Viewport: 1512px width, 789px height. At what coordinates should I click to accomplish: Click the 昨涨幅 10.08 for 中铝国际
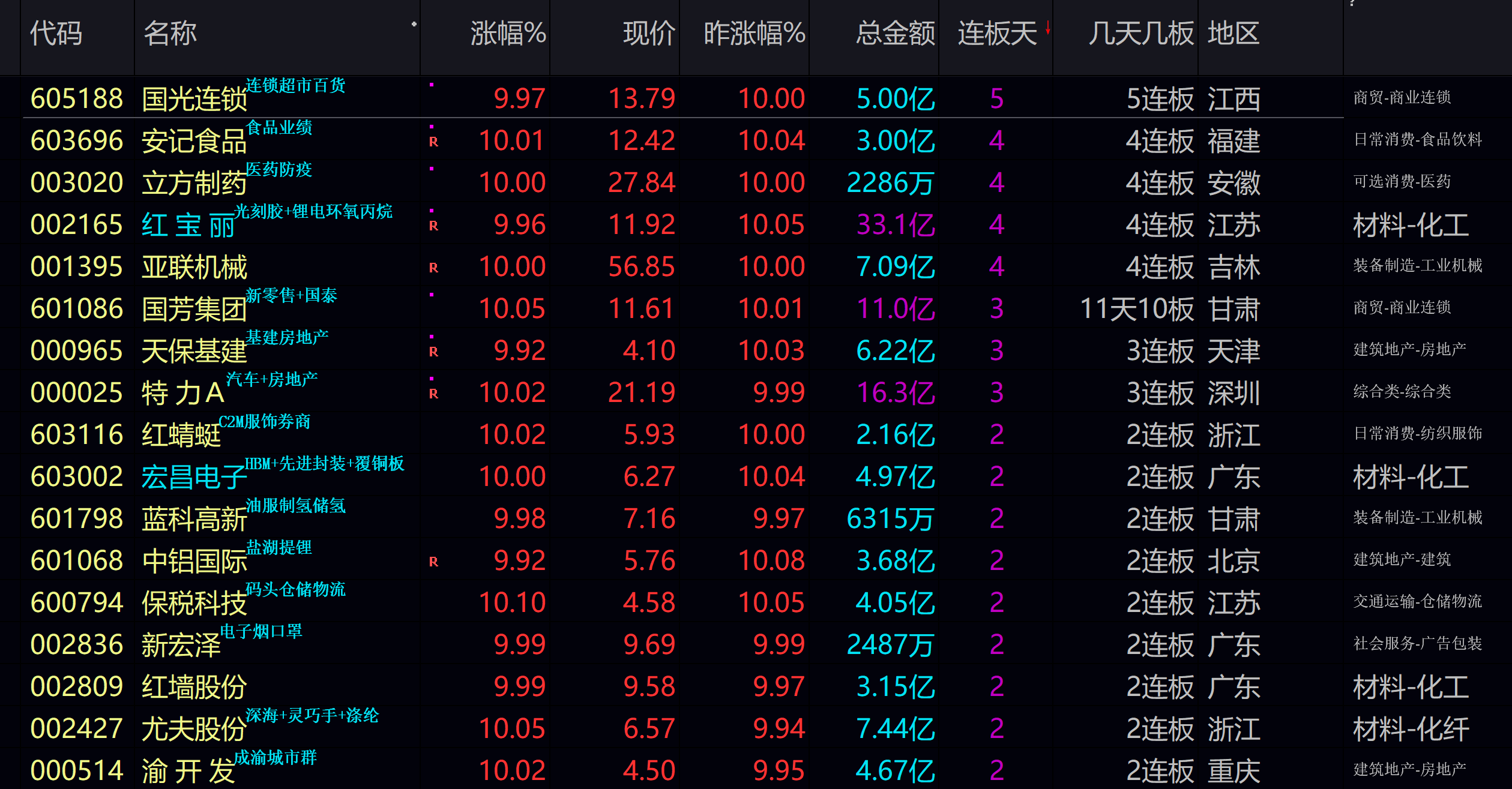pyautogui.click(x=771, y=560)
